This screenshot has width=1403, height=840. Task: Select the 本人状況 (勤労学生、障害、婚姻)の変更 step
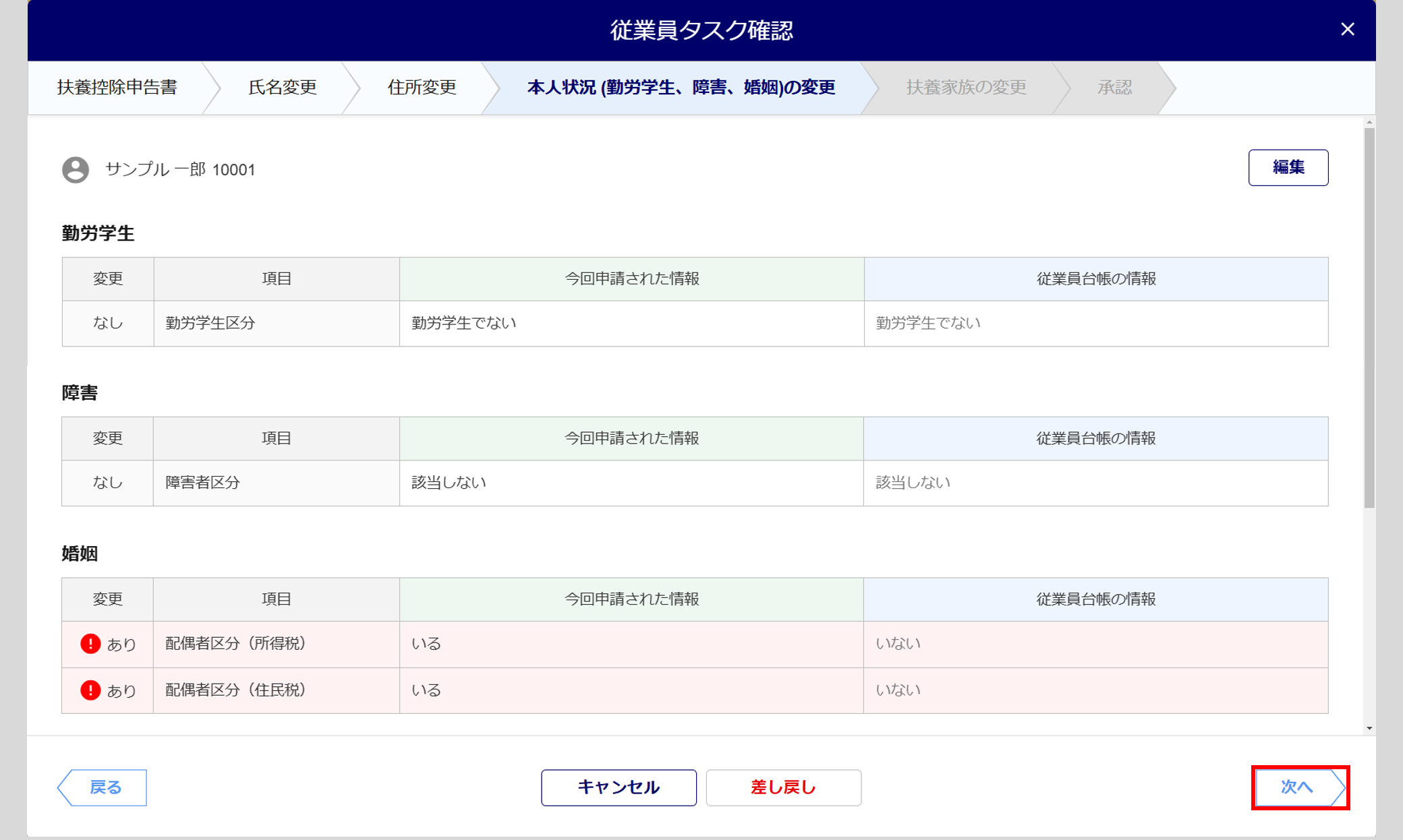pos(681,88)
